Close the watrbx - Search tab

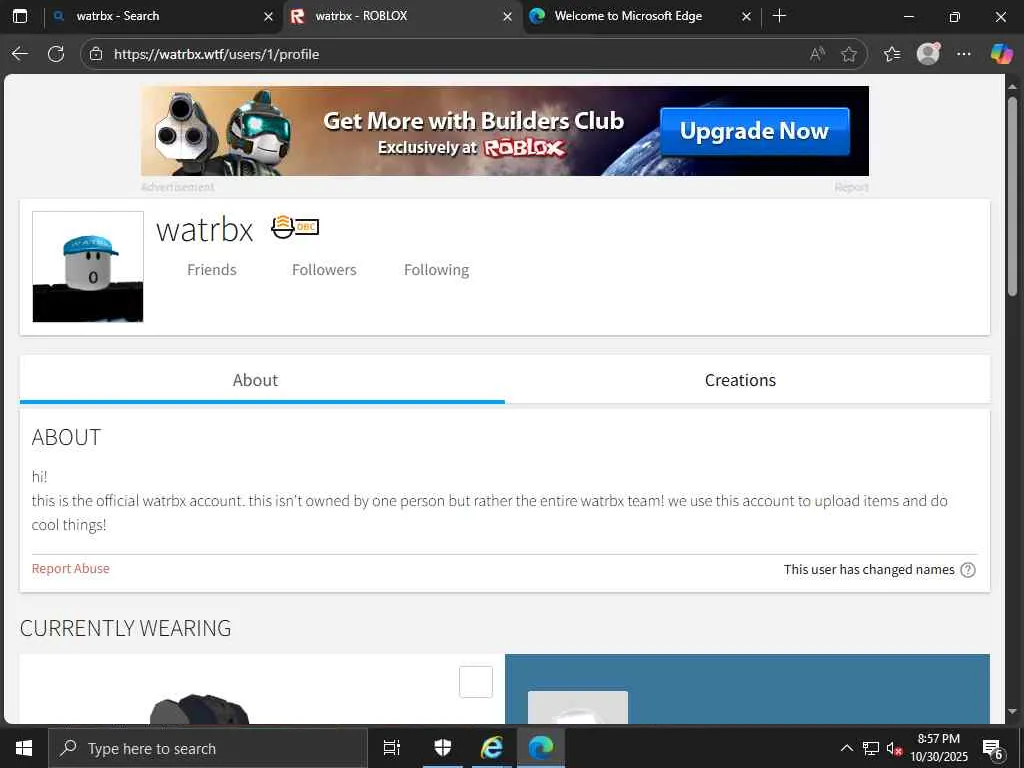coord(268,17)
